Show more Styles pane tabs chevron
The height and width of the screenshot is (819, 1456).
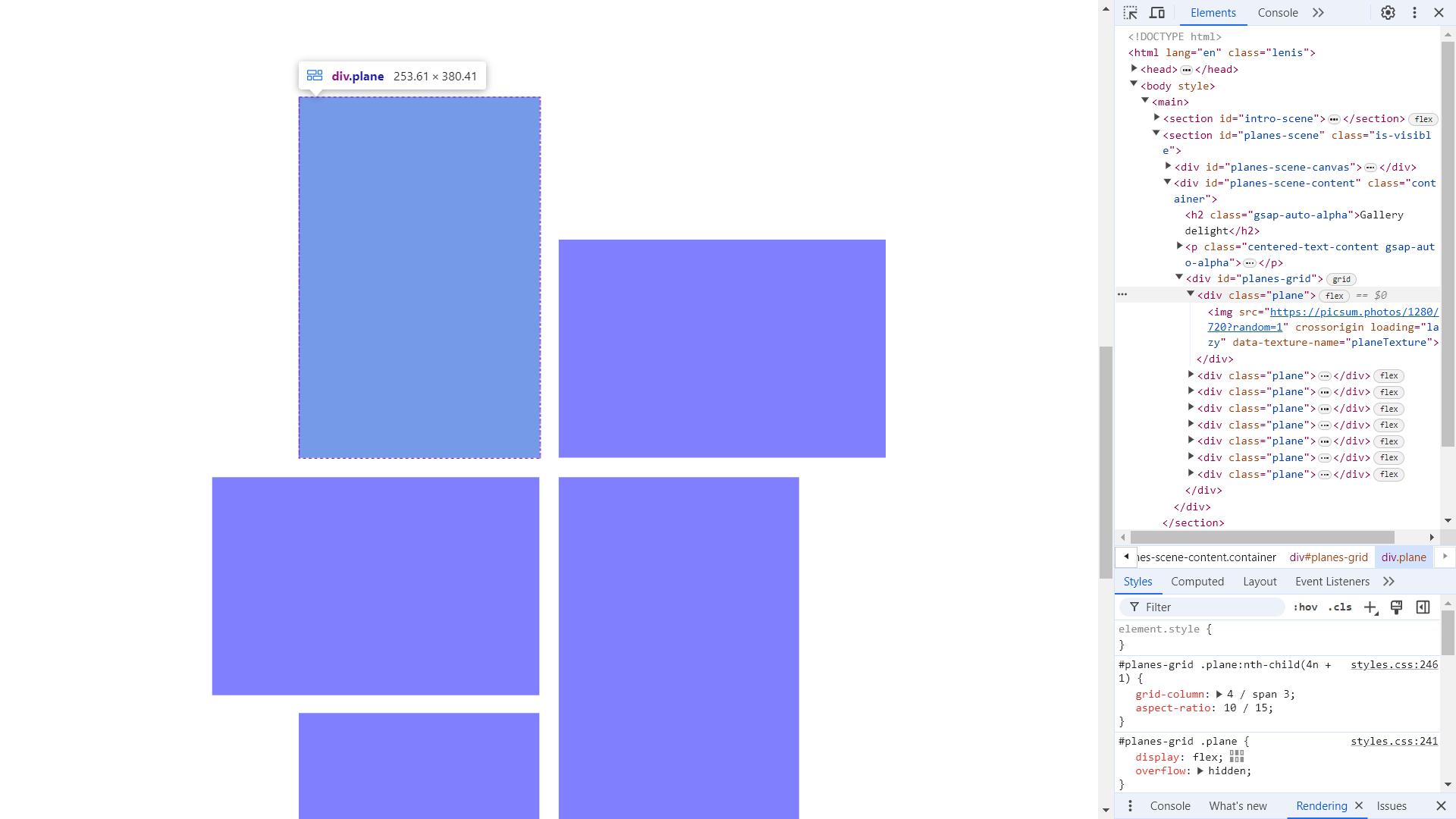coord(1389,582)
